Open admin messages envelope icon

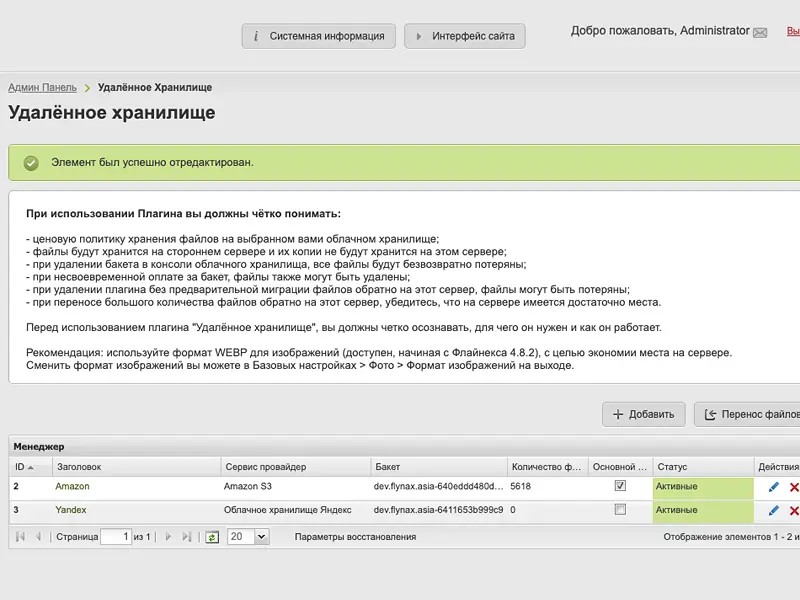tap(760, 33)
